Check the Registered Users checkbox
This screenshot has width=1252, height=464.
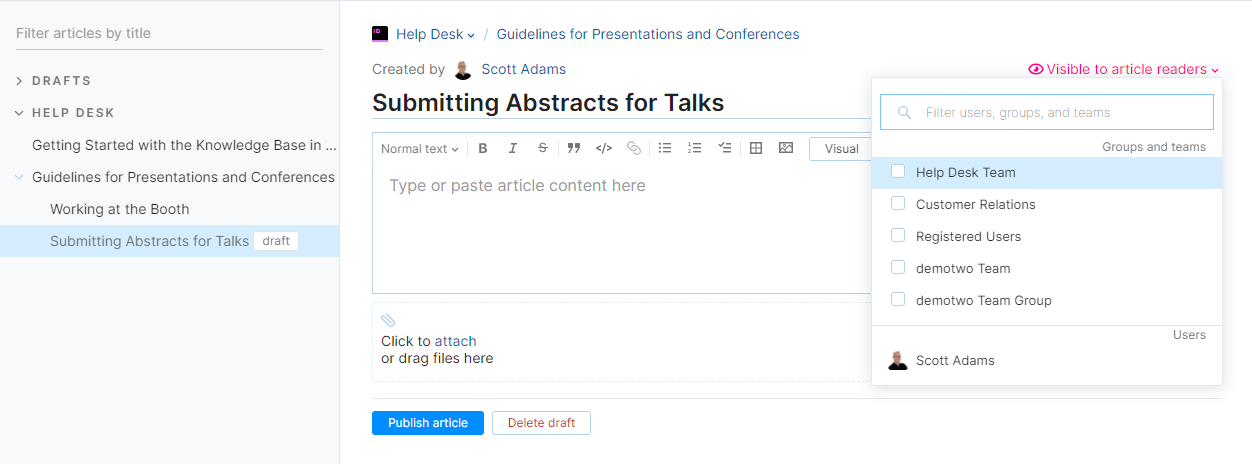pyautogui.click(x=898, y=236)
